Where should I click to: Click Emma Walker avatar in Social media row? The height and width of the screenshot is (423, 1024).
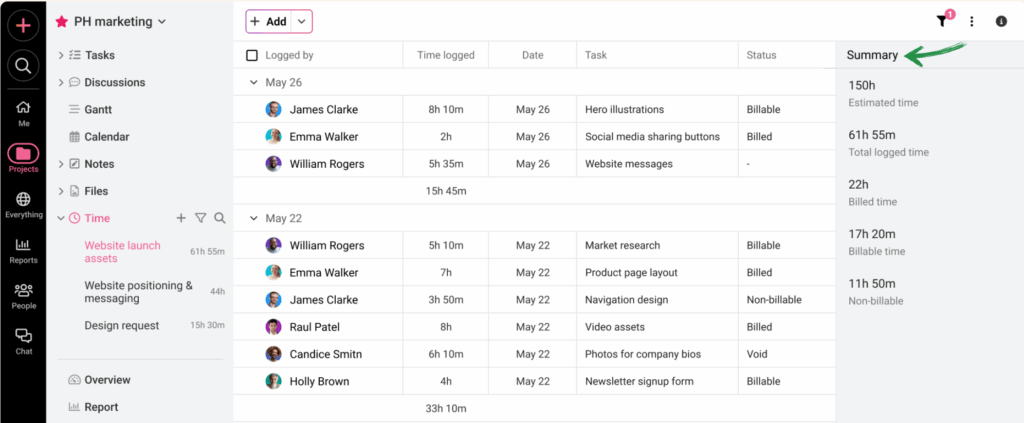point(274,136)
